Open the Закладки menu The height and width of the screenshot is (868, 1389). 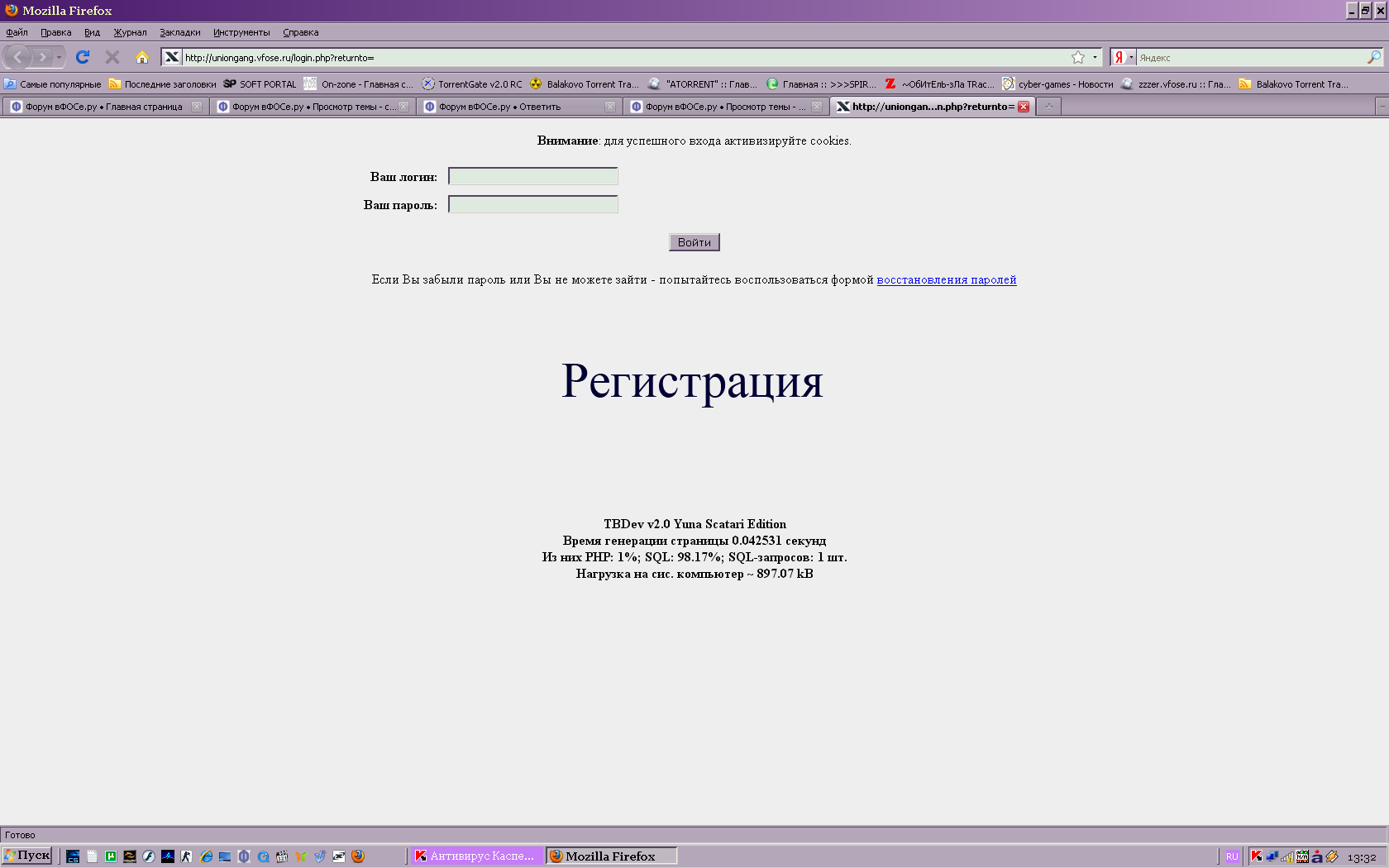(x=180, y=32)
